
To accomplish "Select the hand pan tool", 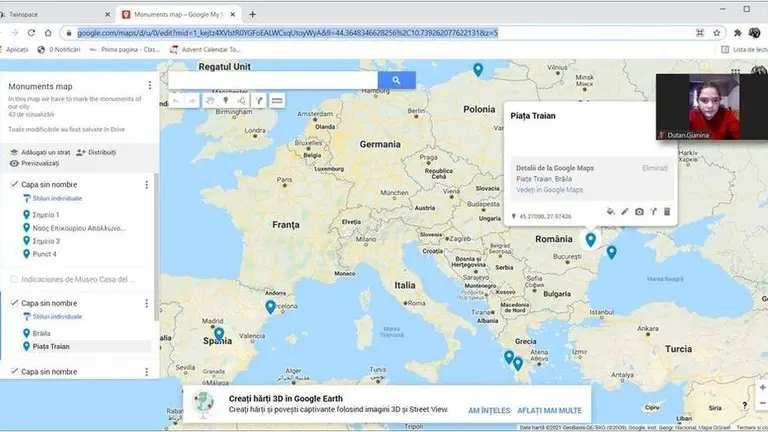I will tap(209, 101).
